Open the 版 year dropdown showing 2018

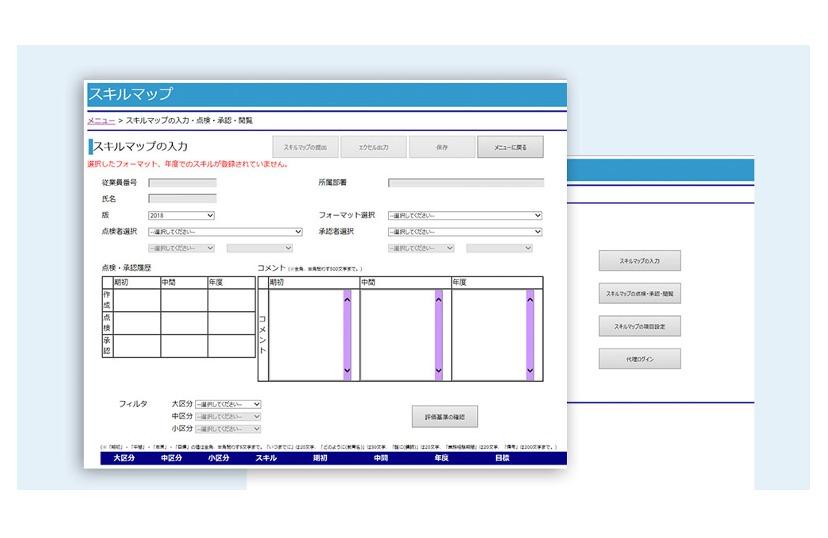[181, 215]
